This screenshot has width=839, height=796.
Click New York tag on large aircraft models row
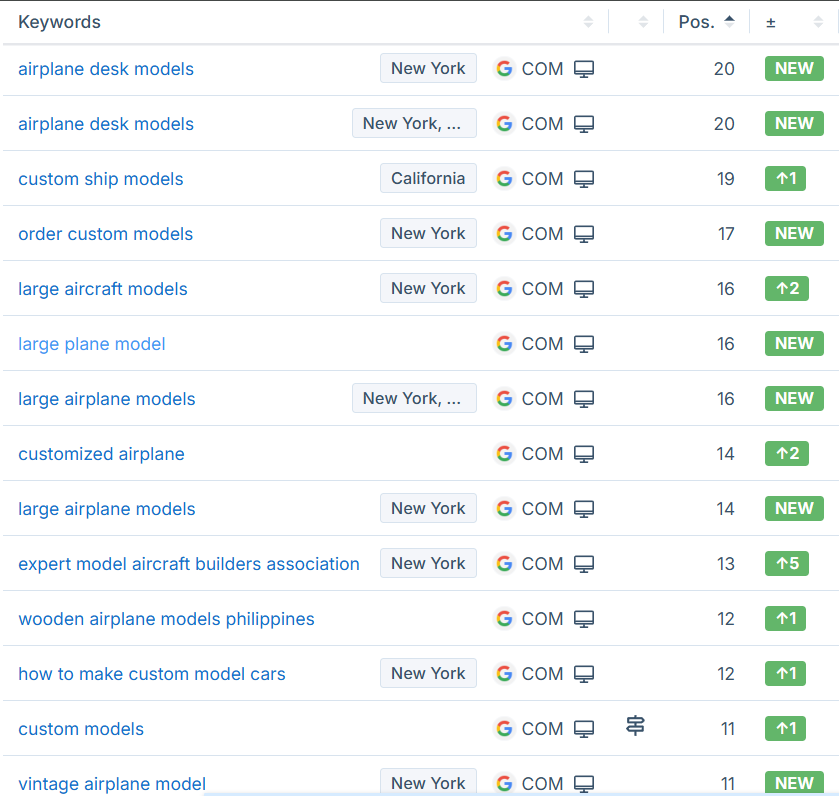point(428,289)
